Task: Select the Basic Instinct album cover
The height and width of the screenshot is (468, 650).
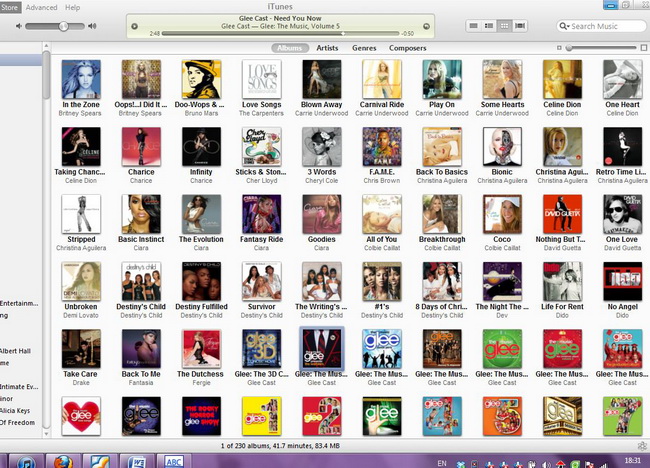Action: pos(141,214)
